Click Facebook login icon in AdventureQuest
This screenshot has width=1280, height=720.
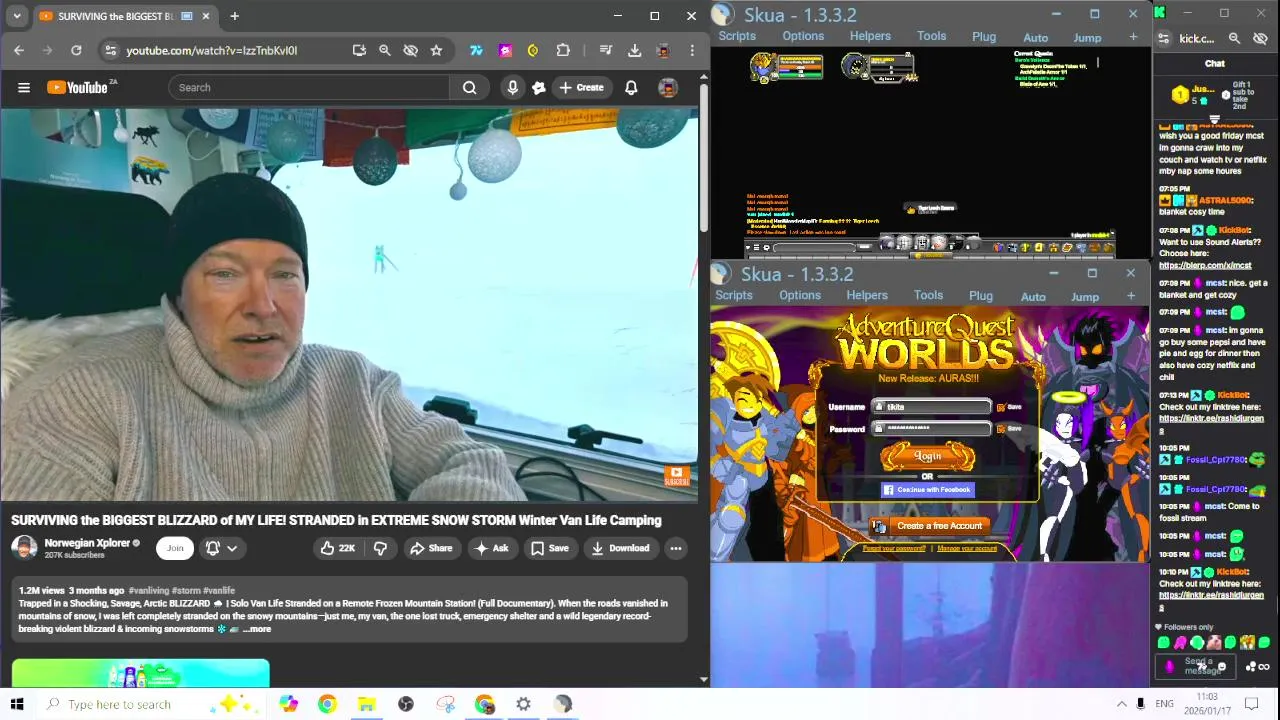click(888, 490)
